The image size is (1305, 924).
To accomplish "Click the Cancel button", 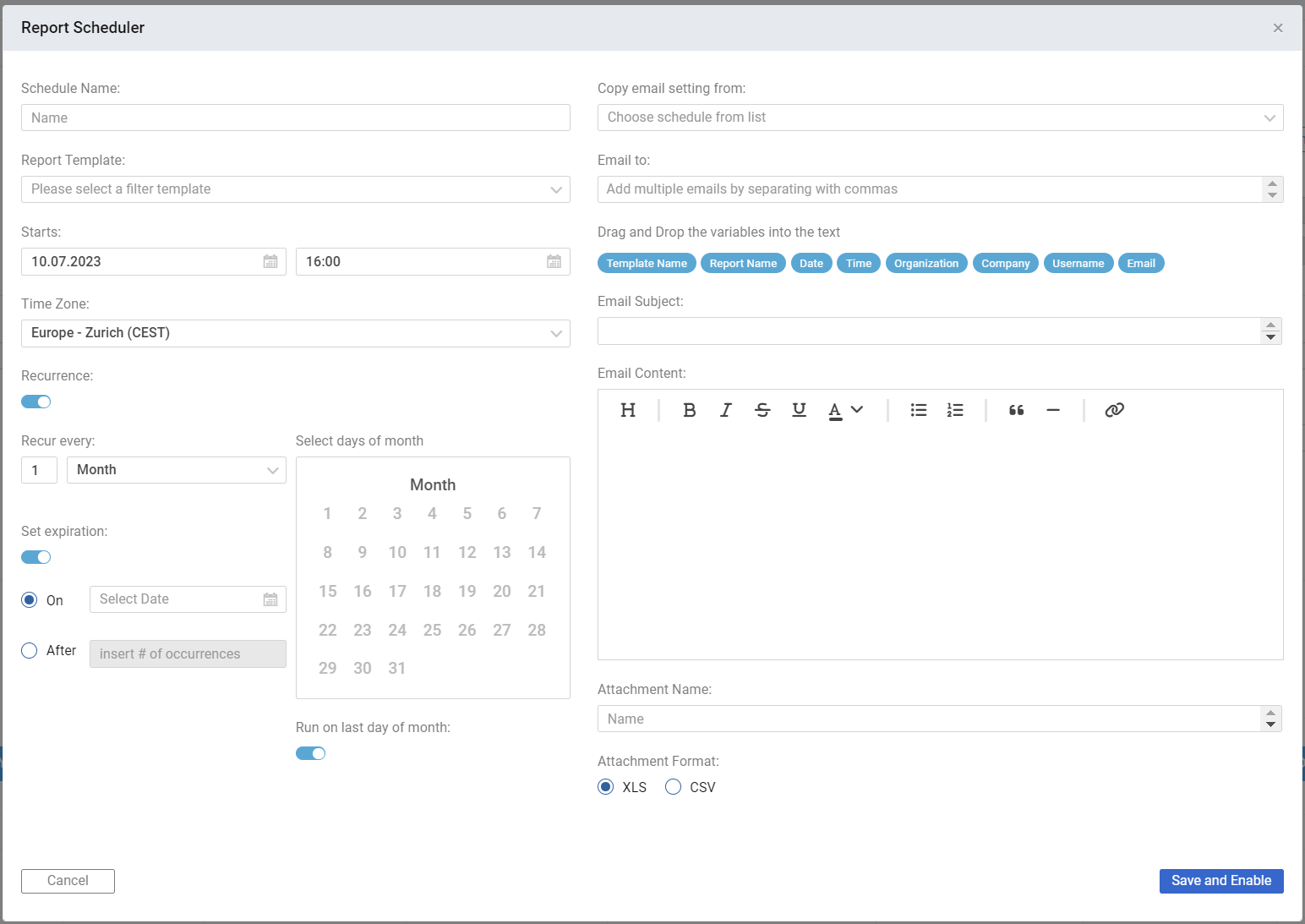I will pos(68,881).
